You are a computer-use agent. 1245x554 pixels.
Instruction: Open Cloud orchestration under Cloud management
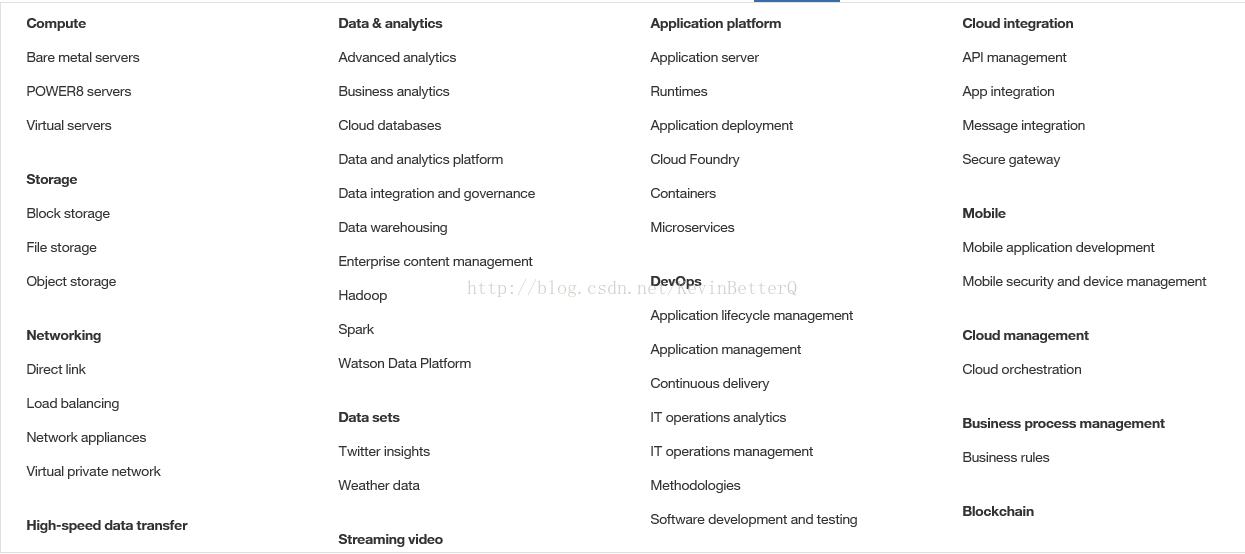point(1022,369)
